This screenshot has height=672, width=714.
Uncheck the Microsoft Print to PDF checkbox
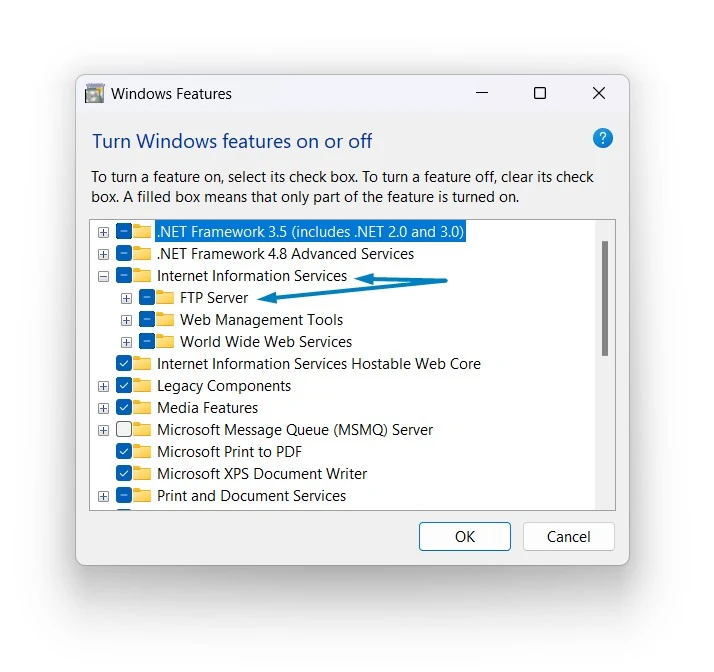(124, 451)
